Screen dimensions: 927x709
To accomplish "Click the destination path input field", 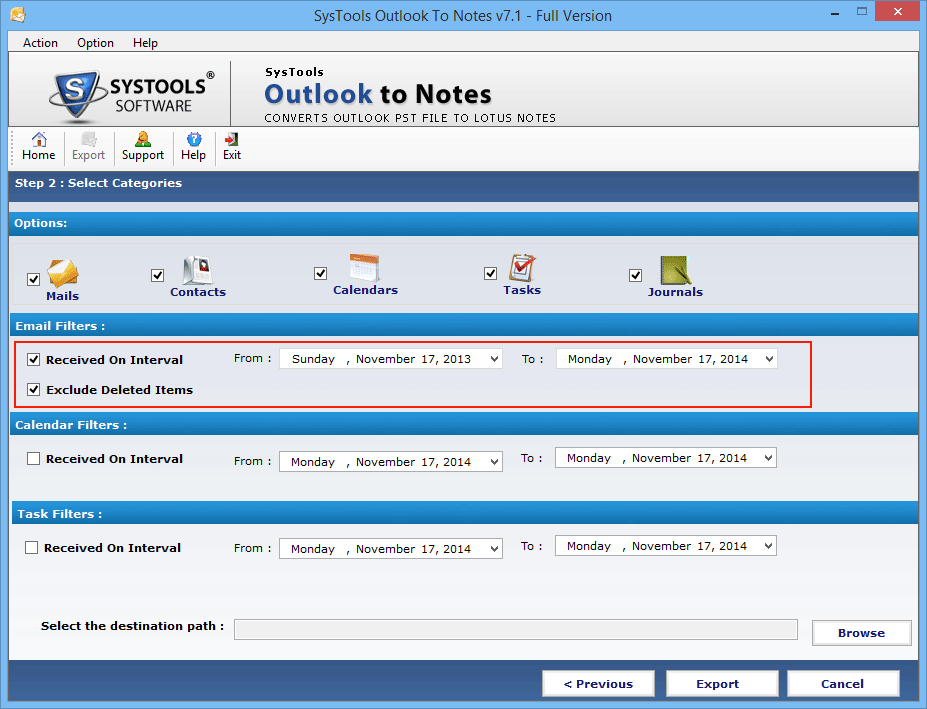I will coord(515,629).
